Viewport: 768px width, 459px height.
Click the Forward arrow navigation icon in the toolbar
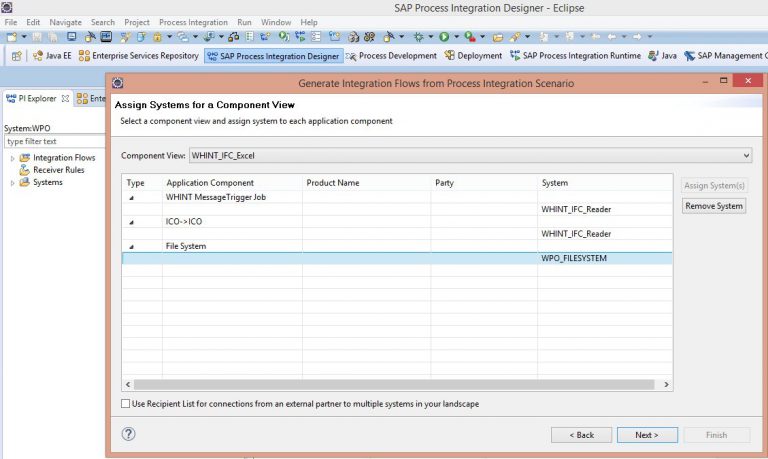click(637, 37)
